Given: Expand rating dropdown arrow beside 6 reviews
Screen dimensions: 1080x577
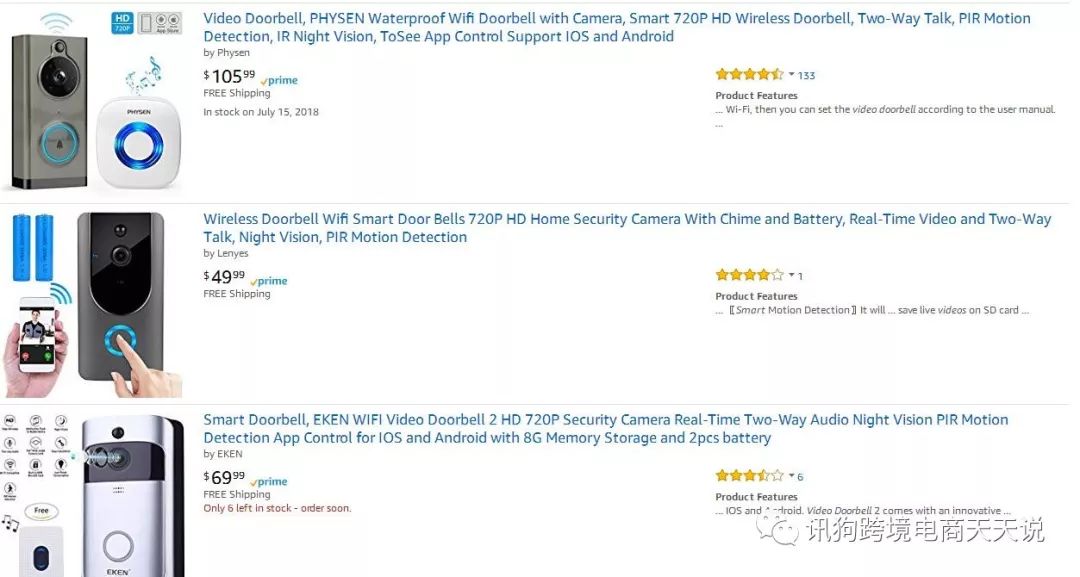Looking at the screenshot, I should coord(791,476).
